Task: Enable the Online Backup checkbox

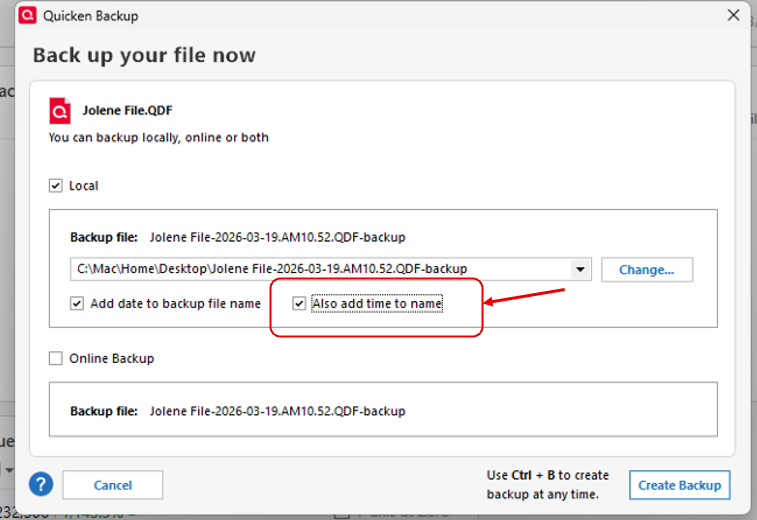Action: [x=56, y=358]
